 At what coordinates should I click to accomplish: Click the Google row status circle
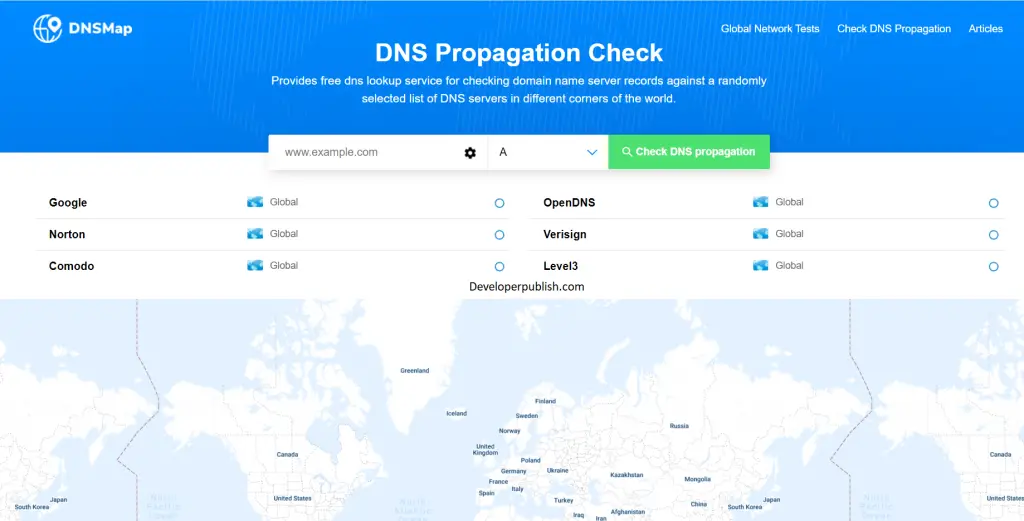click(500, 203)
